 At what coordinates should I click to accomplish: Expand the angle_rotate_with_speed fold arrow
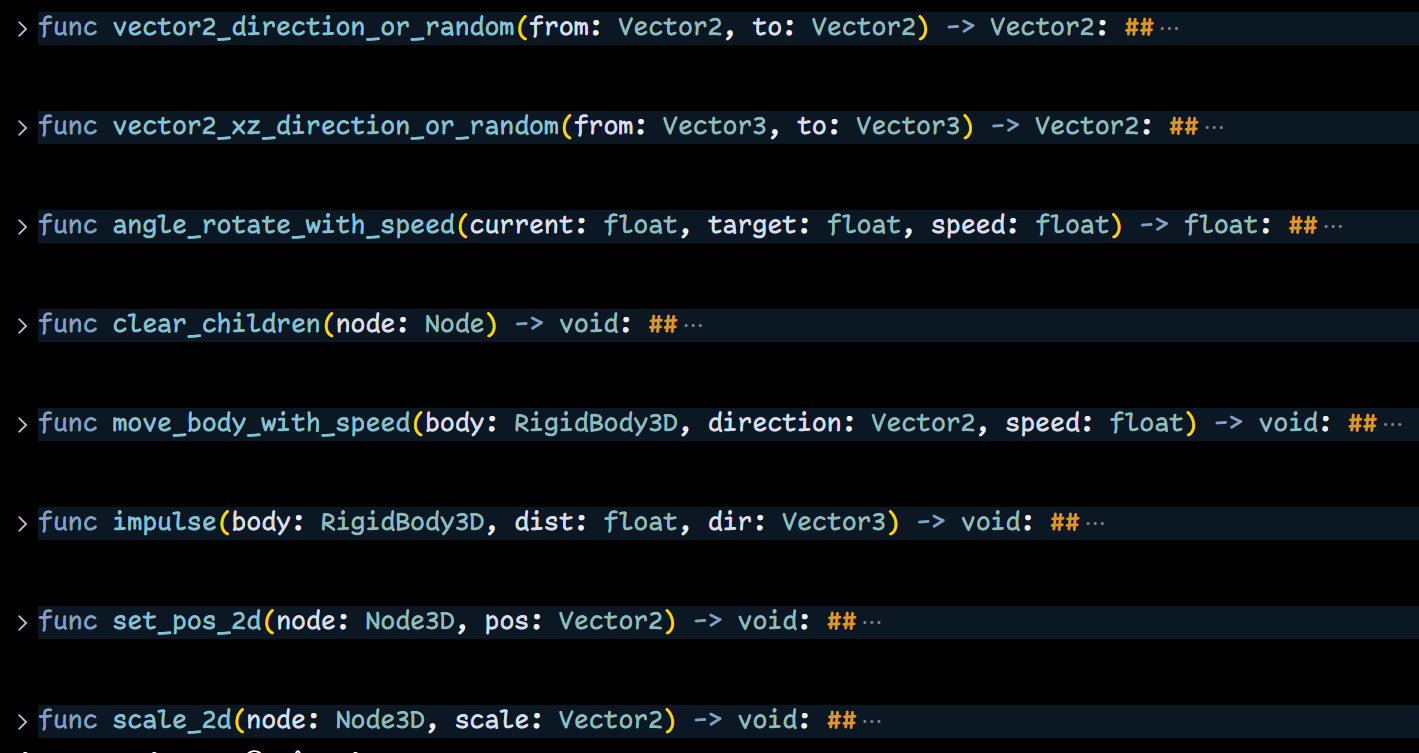tap(22, 226)
